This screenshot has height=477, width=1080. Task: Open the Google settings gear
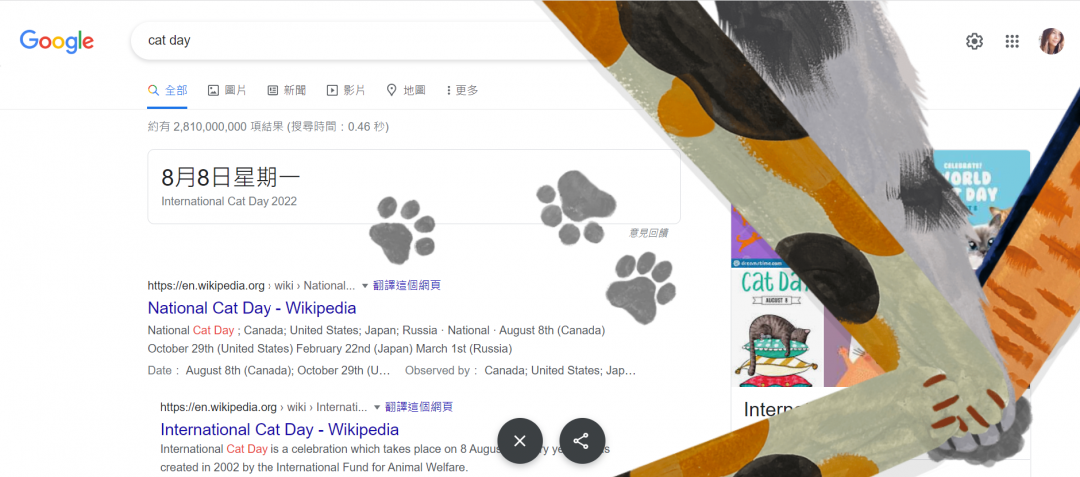[974, 41]
